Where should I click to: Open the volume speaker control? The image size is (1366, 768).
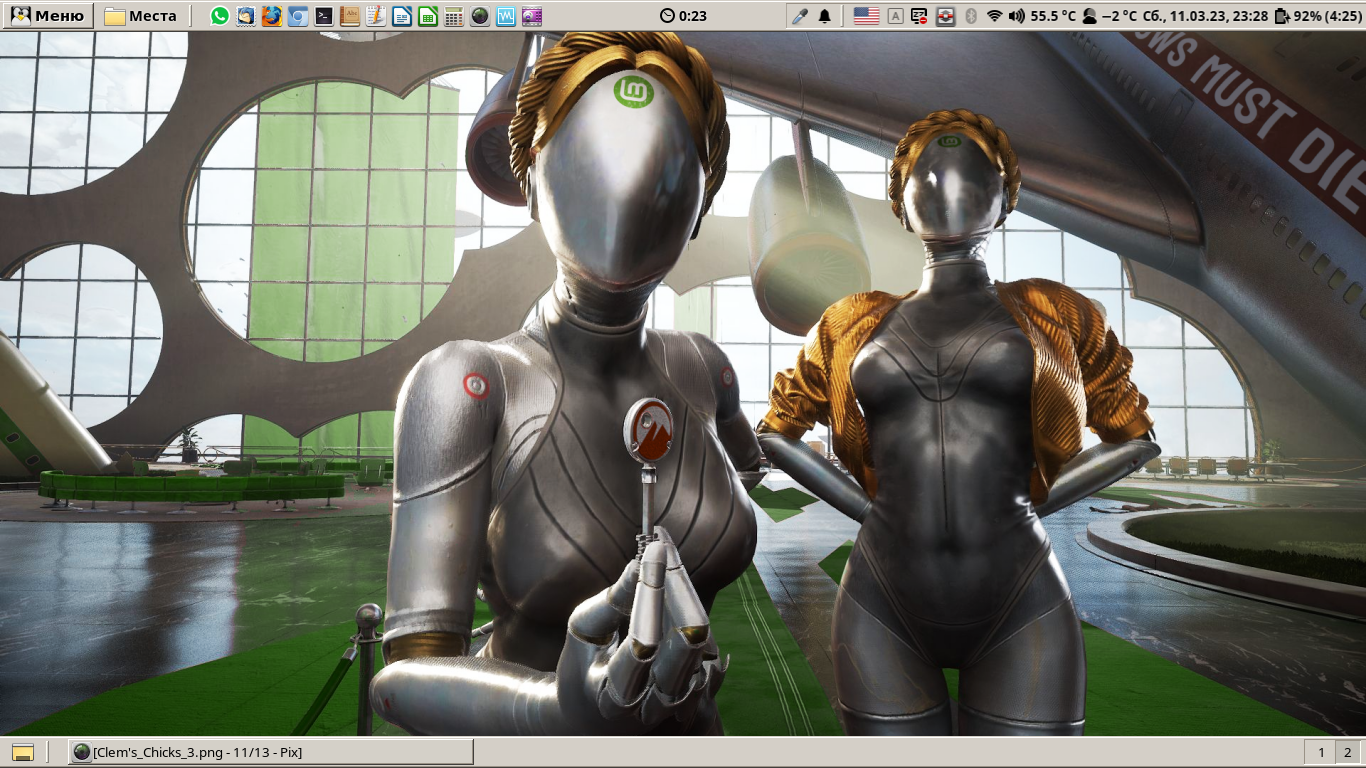1017,16
